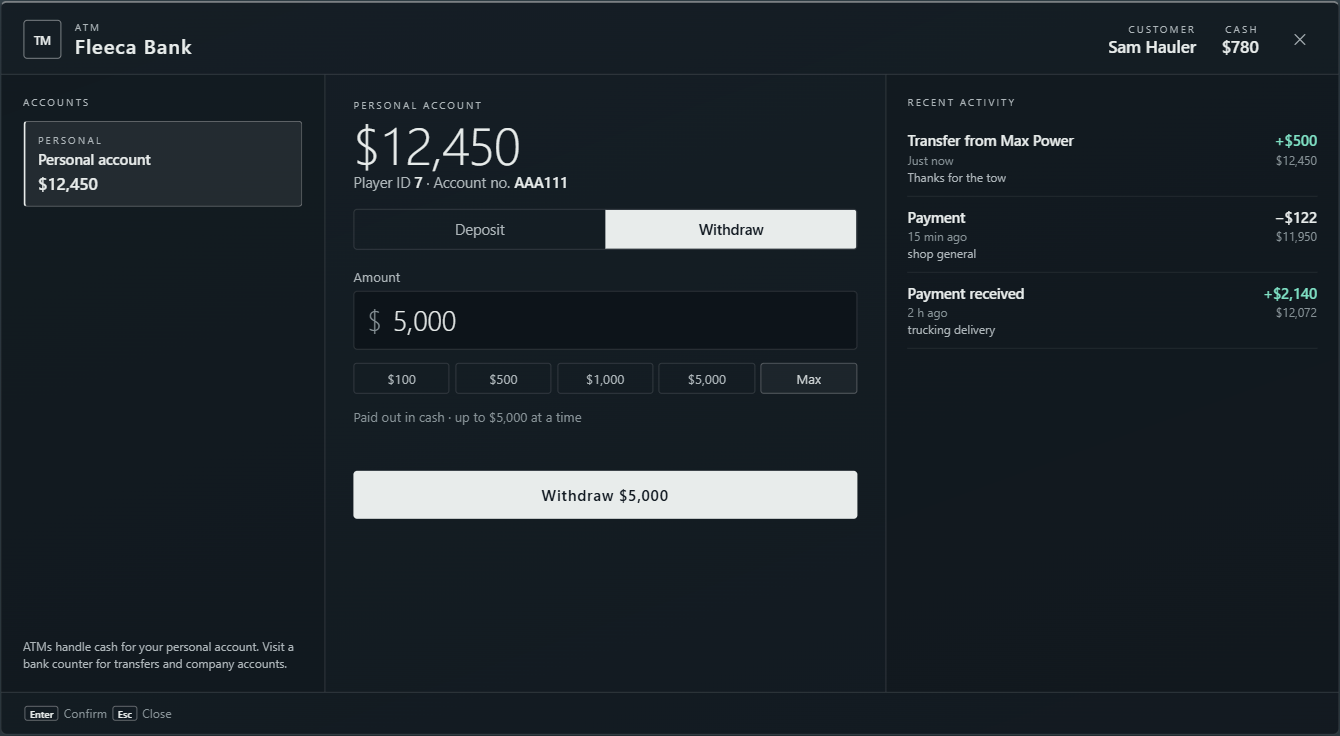Click the 'Thanks for the tow' memo
The width and height of the screenshot is (1340, 736).
[x=957, y=178]
